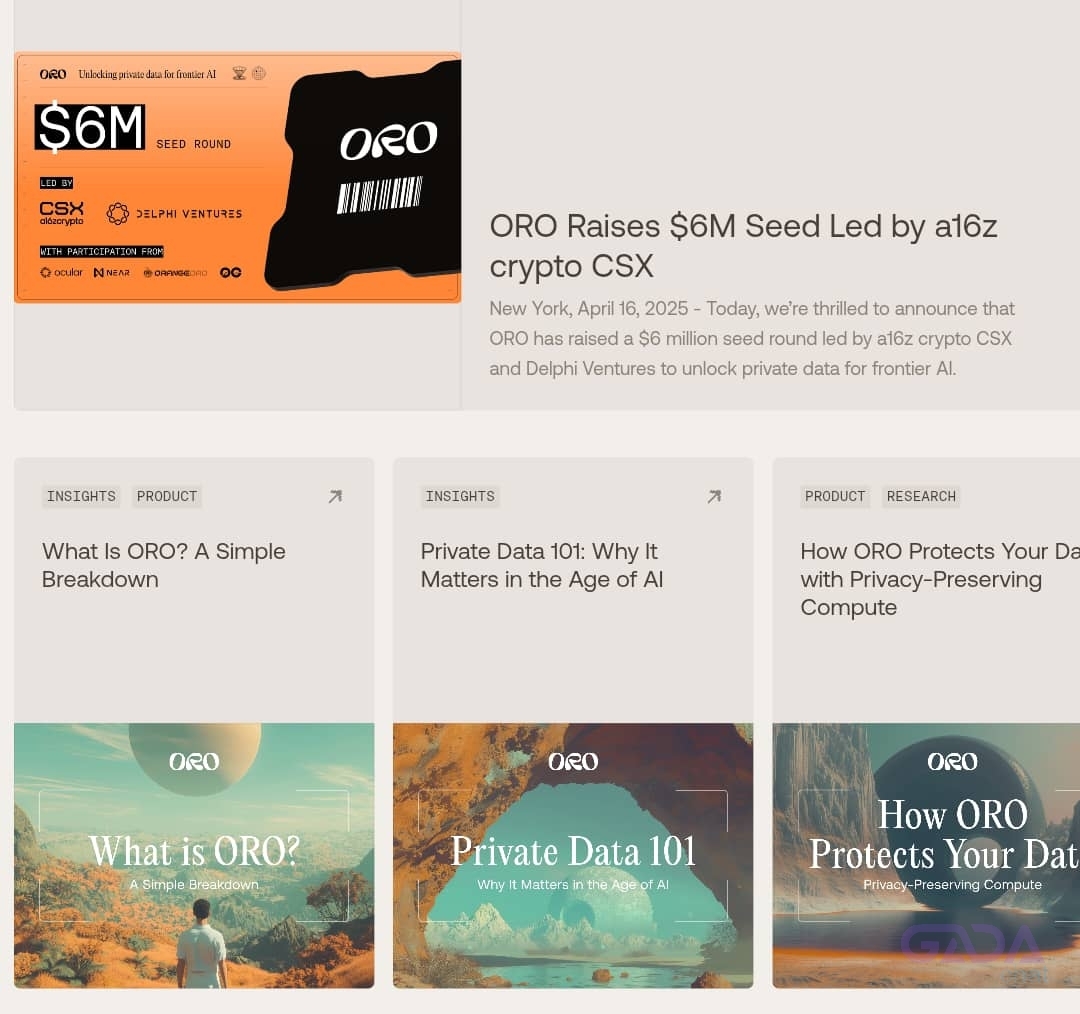
Task: Click the ocular logo in banner
Action: [61, 272]
